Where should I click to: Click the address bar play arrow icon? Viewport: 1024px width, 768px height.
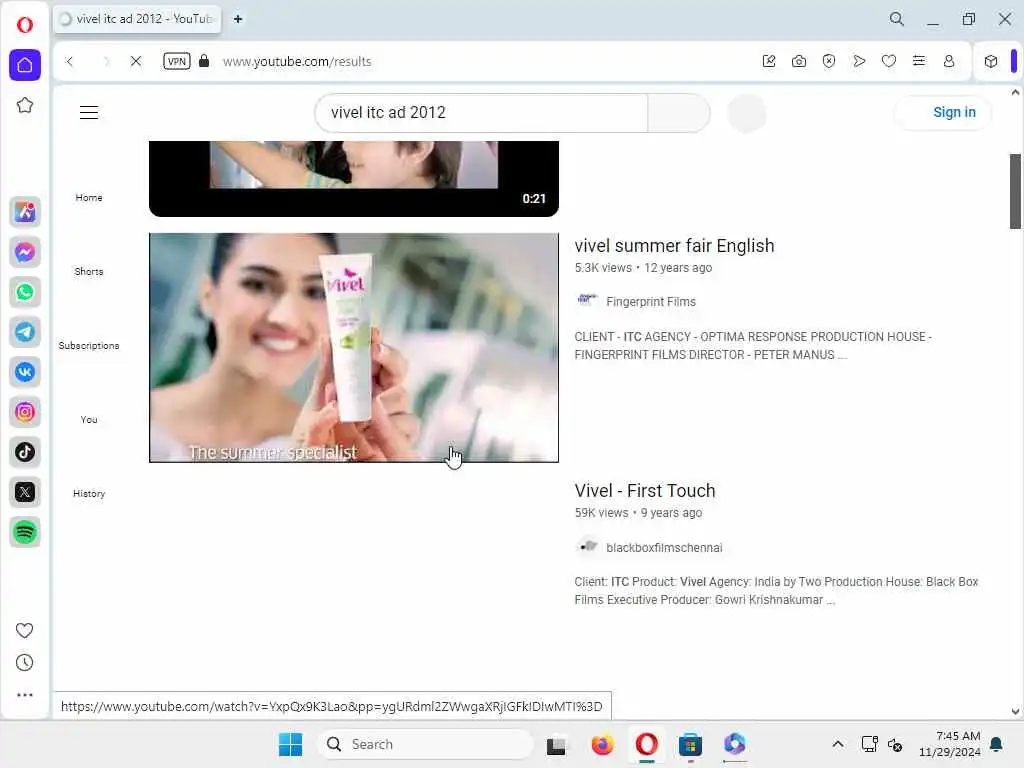point(859,61)
